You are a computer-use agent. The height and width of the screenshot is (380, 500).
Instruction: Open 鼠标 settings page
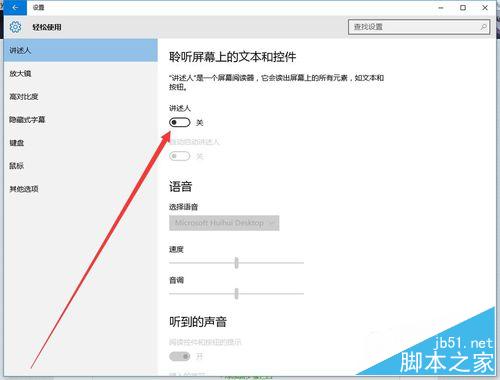80,166
